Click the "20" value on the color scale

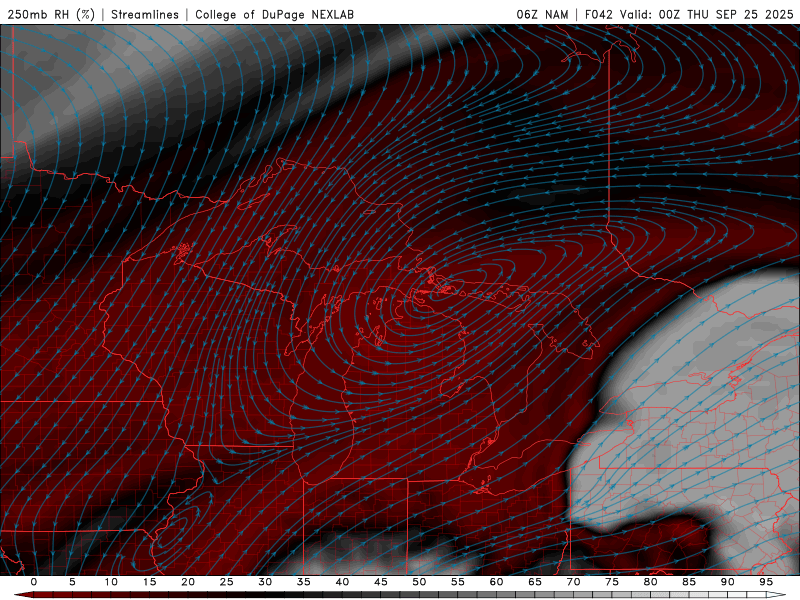coord(188,582)
